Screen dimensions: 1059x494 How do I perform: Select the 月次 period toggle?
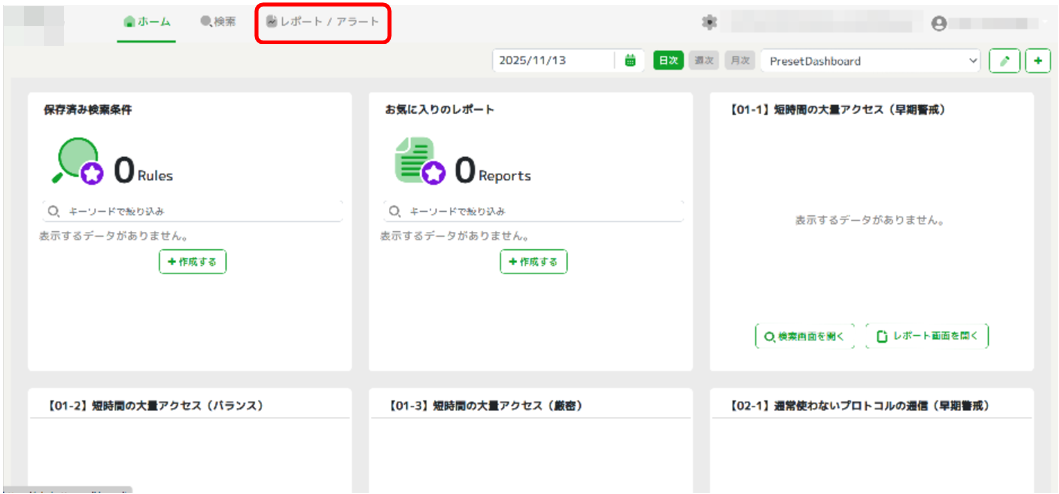pos(740,60)
